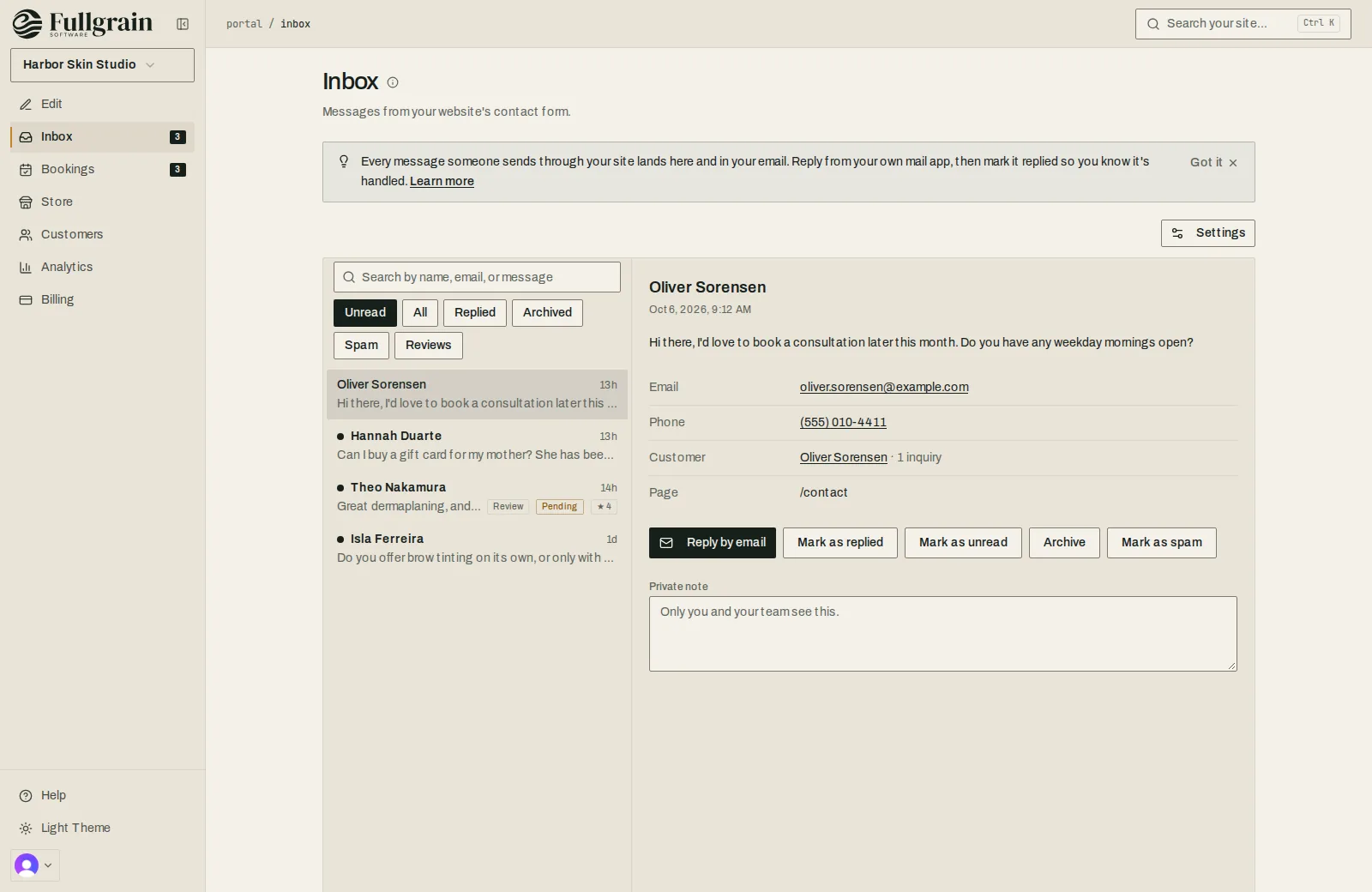Click the info icon next to Inbox heading
The image size is (1372, 892).
[x=393, y=82]
